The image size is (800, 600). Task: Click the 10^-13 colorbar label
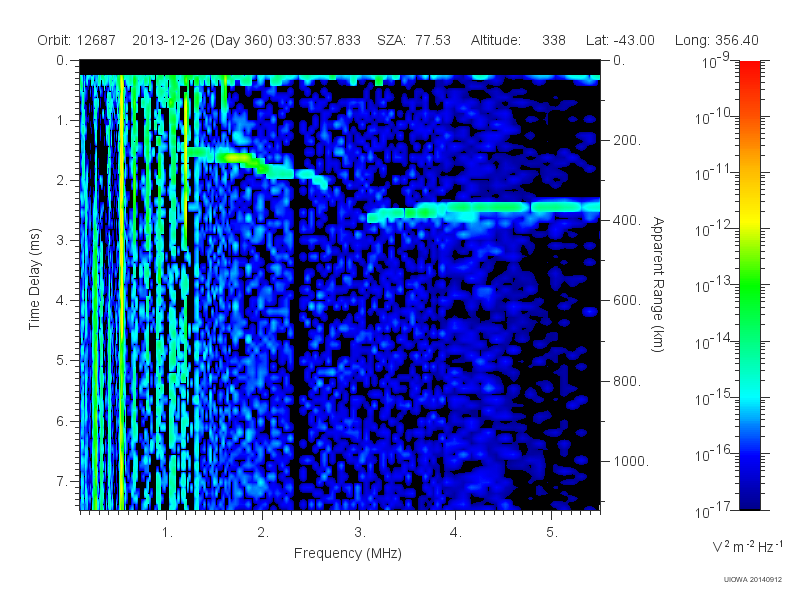coord(715,285)
